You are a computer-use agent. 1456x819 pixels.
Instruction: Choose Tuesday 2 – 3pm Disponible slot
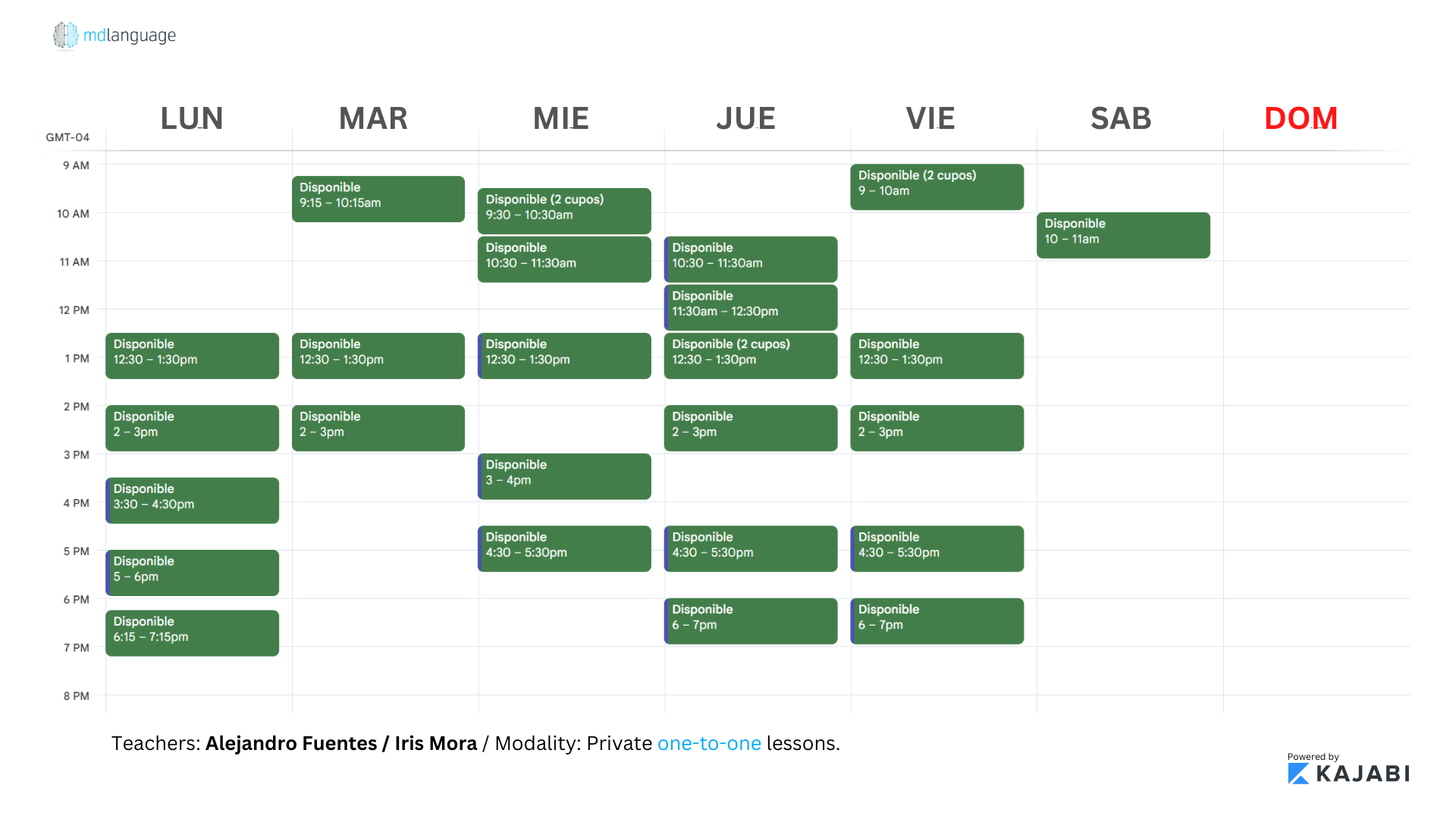tap(378, 428)
